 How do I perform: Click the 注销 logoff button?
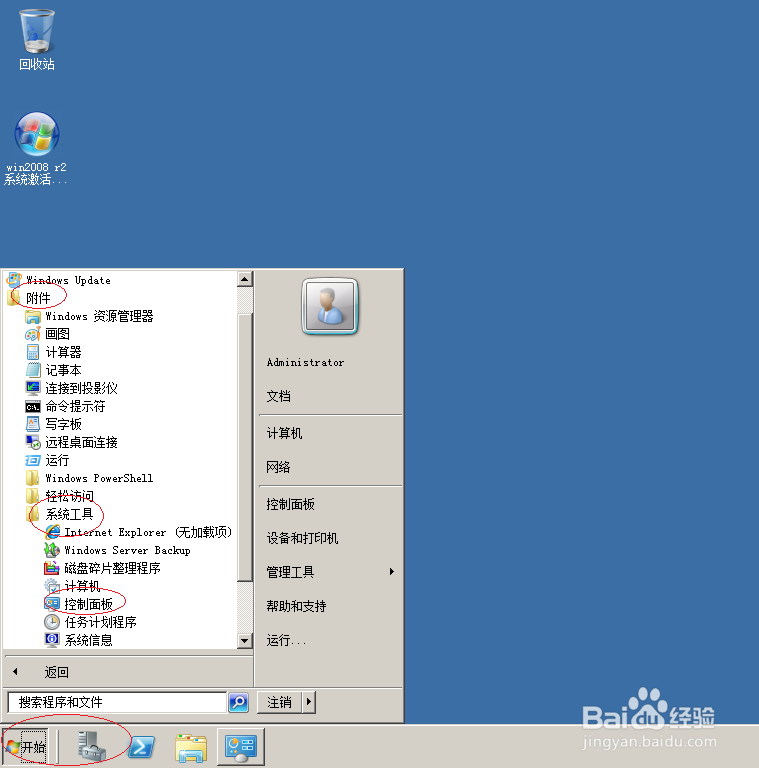[x=280, y=702]
